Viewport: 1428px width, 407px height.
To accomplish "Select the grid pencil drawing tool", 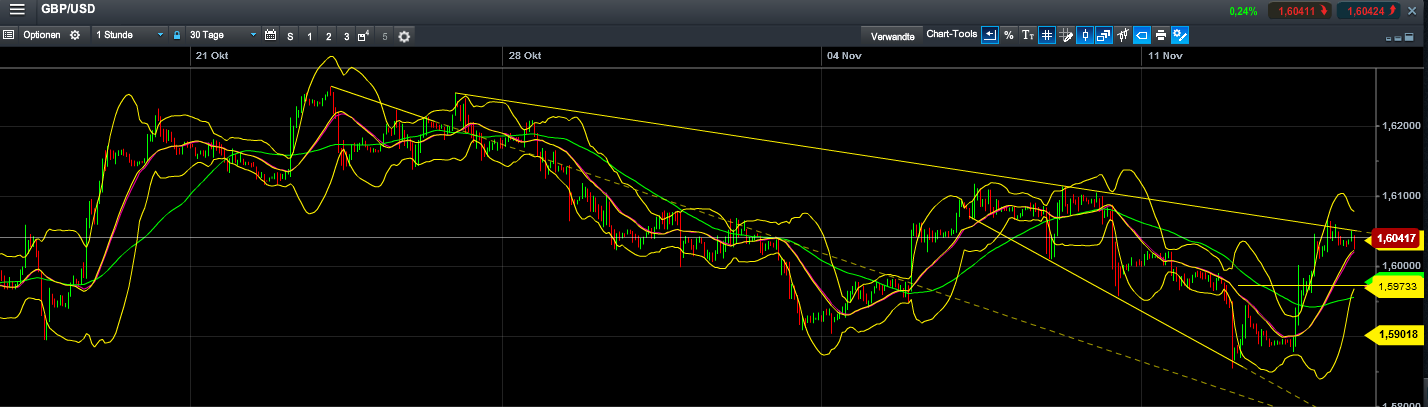I will (x=1066, y=35).
